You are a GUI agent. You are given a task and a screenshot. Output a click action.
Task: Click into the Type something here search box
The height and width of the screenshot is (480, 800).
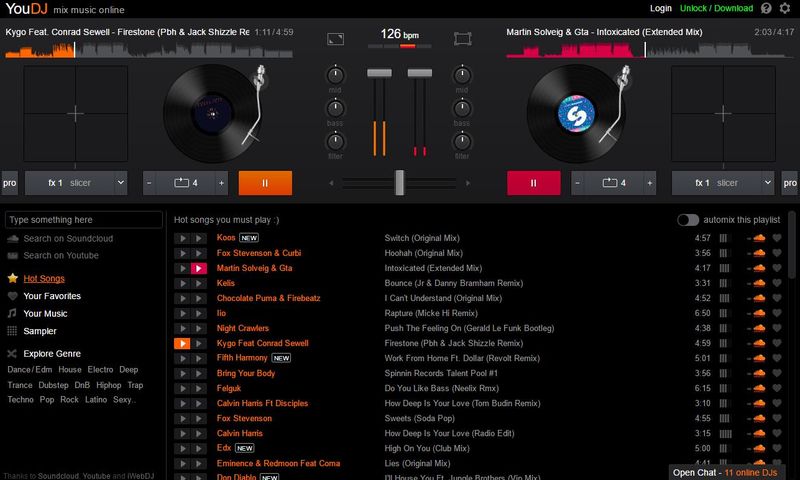point(84,220)
